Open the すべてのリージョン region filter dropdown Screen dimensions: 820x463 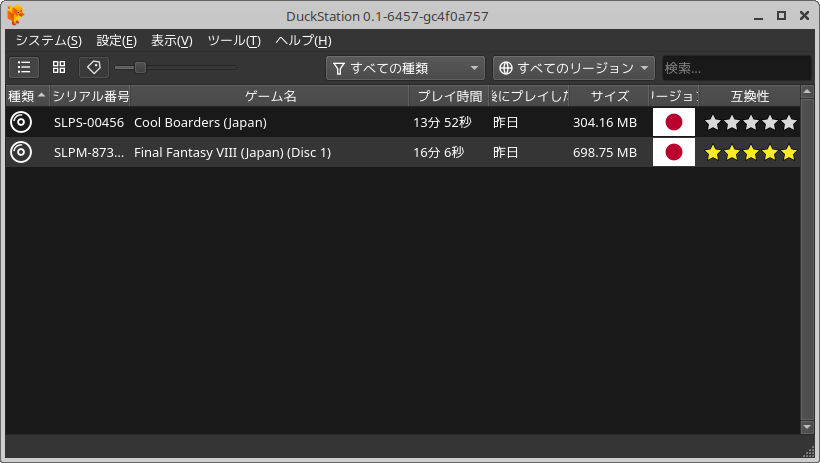574,68
